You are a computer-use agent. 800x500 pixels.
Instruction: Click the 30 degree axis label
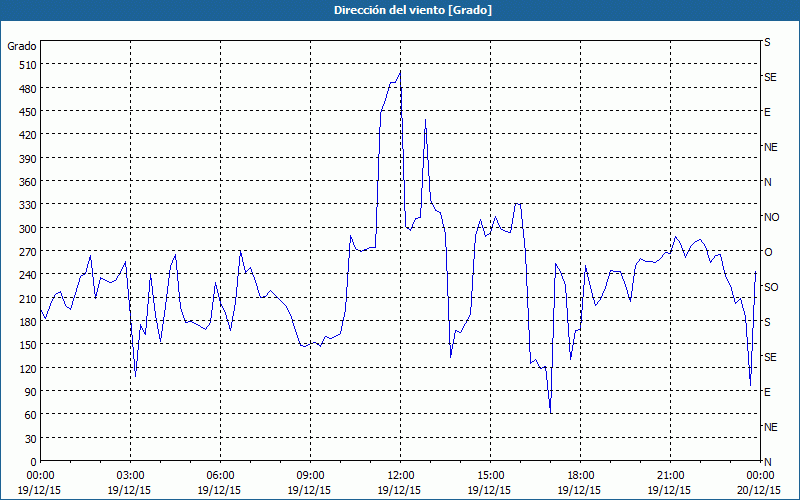point(31,439)
